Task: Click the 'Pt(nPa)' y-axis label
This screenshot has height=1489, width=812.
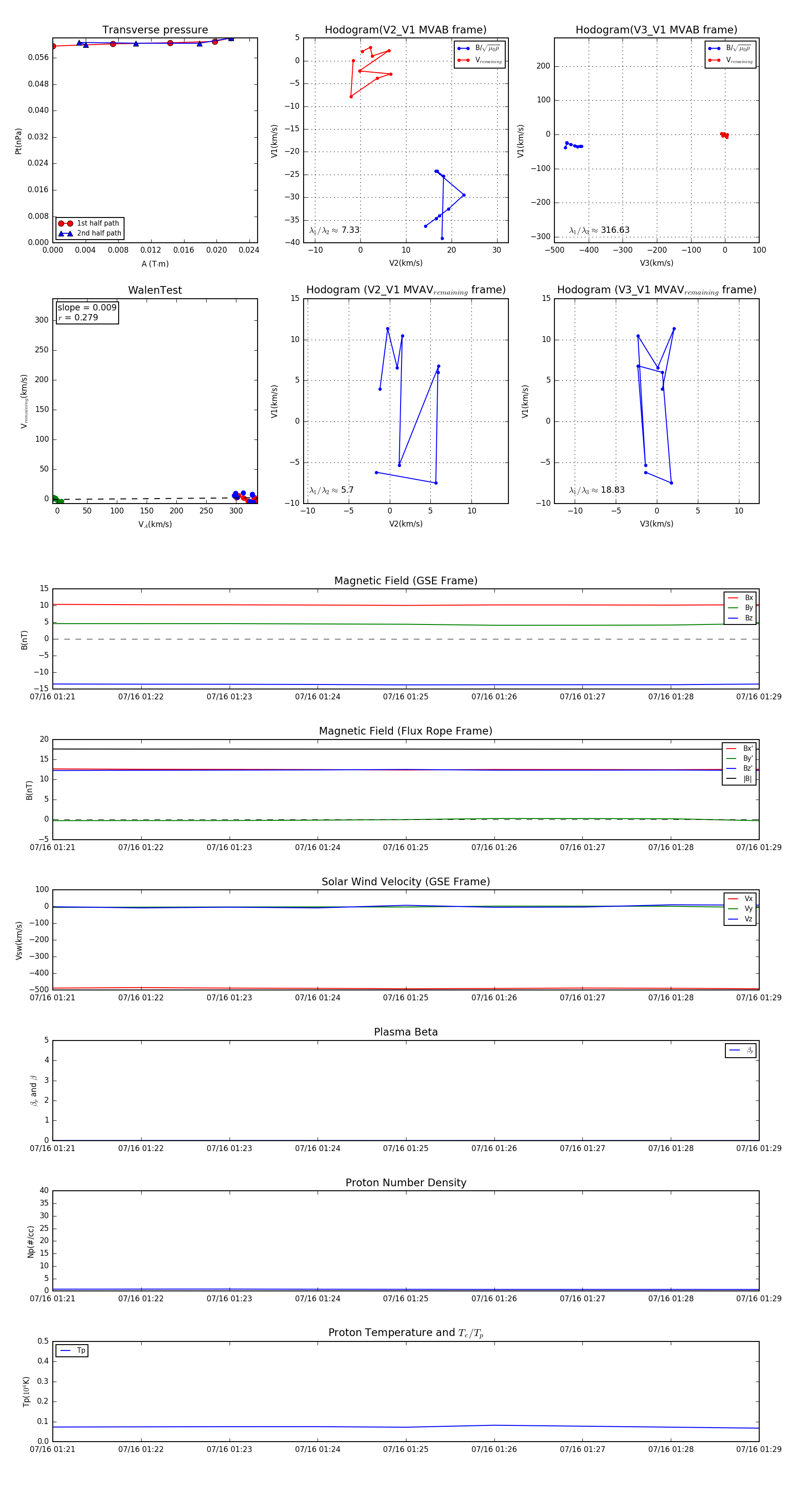Action: point(18,140)
